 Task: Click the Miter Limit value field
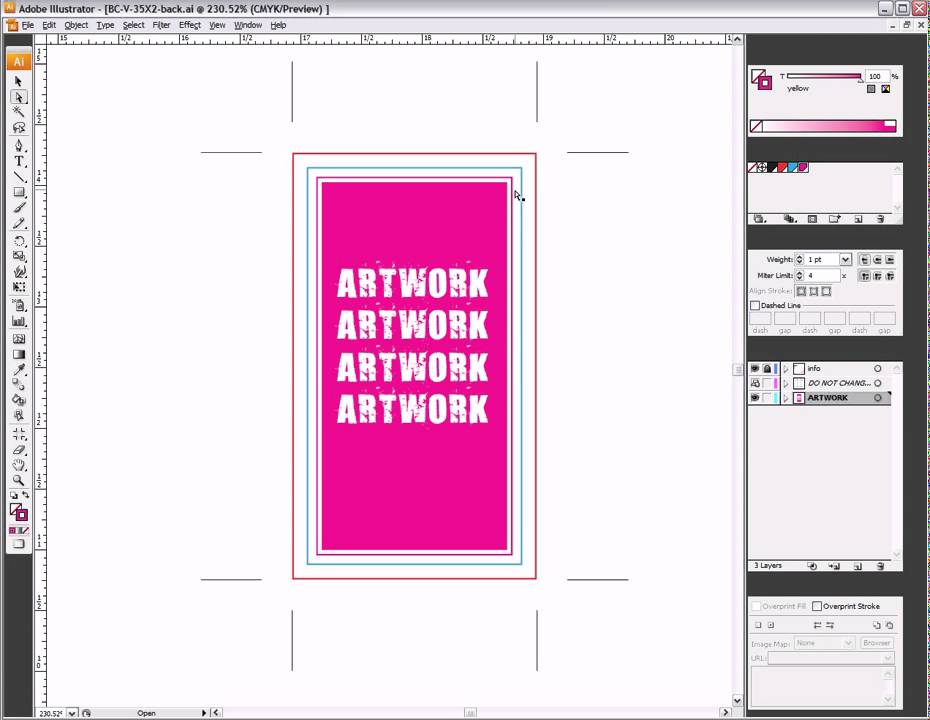tap(822, 275)
